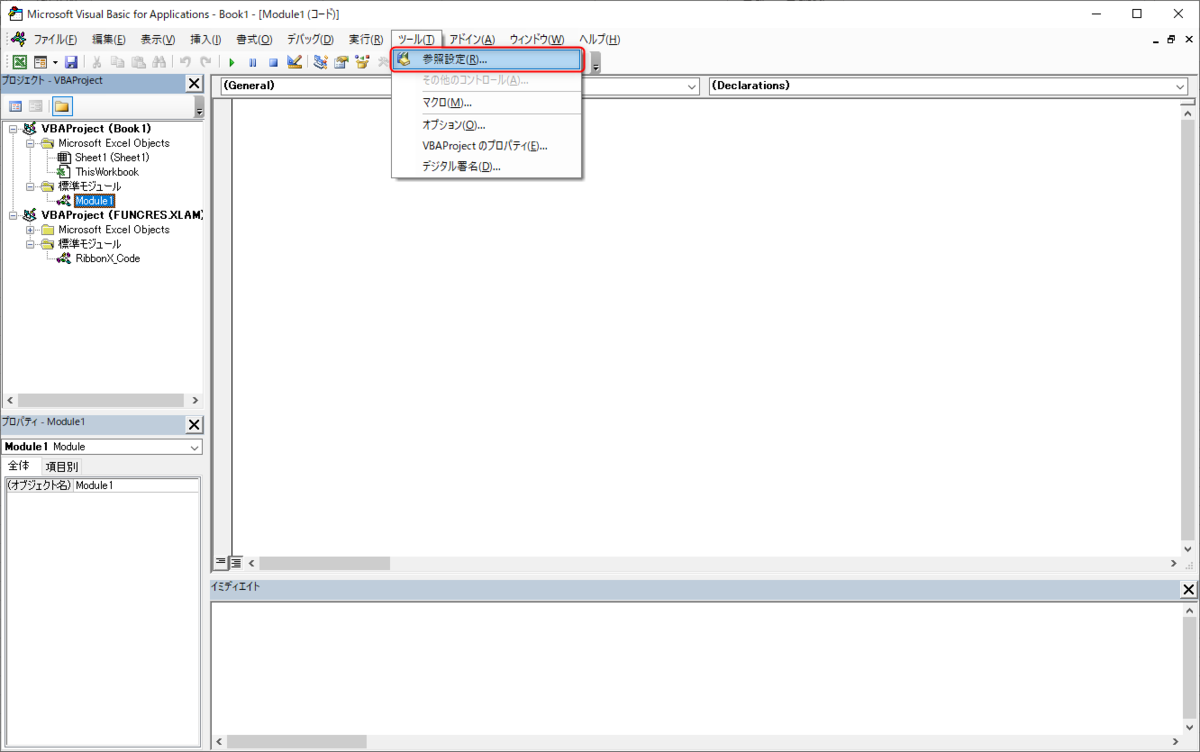Click code window horizontal scrollbar thumb

point(326,564)
